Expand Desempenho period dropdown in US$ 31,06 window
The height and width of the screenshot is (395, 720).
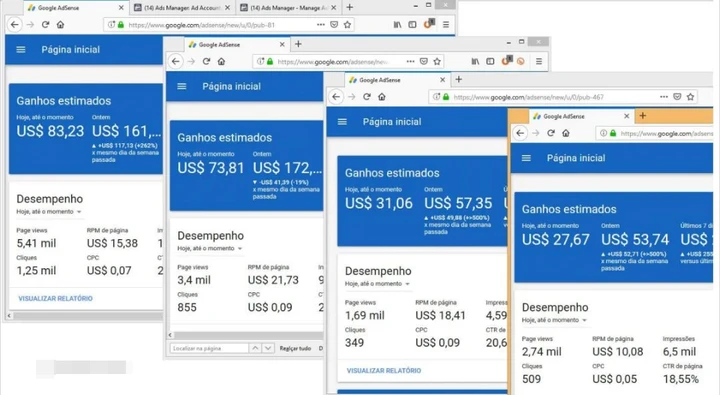(377, 284)
